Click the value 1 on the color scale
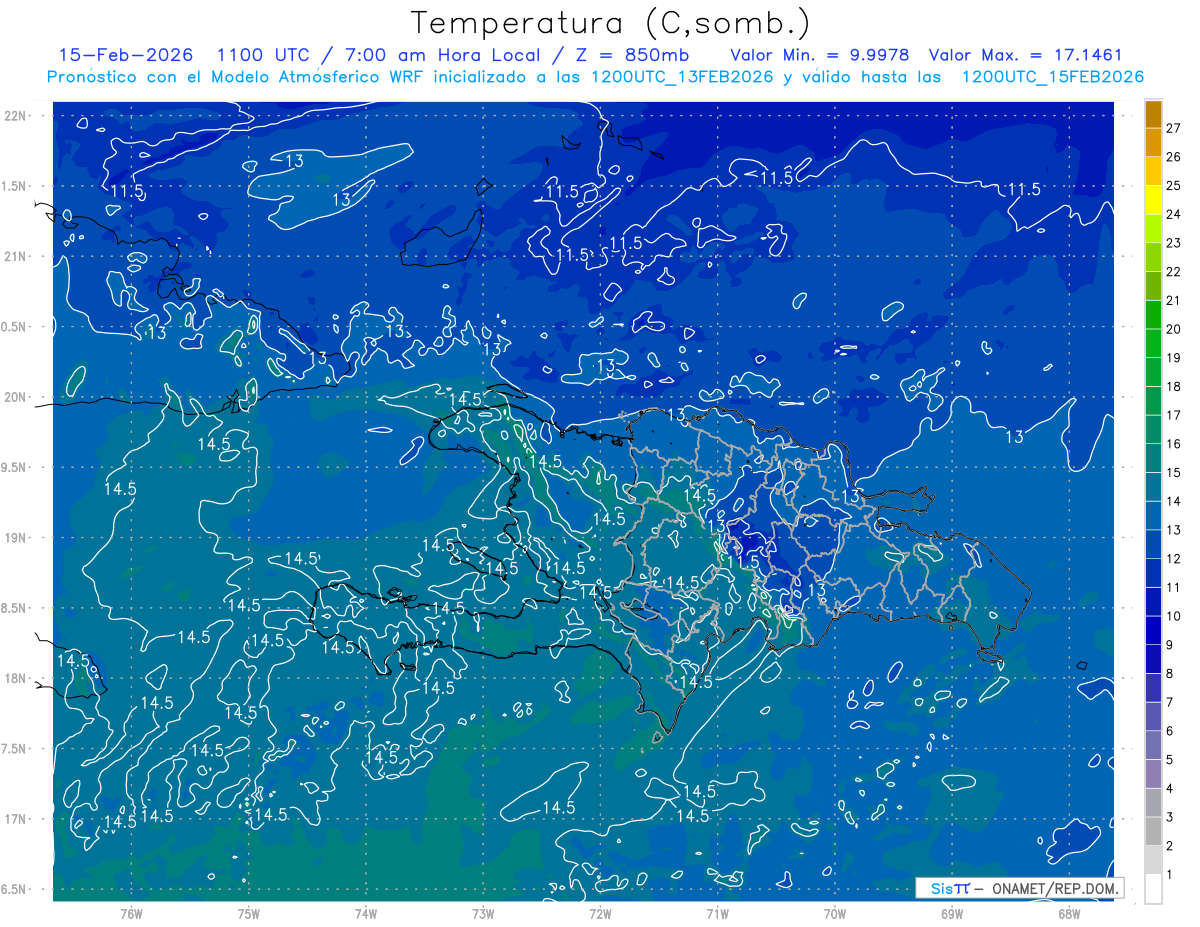Screen dimensions: 1200x927 pyautogui.click(x=1170, y=875)
